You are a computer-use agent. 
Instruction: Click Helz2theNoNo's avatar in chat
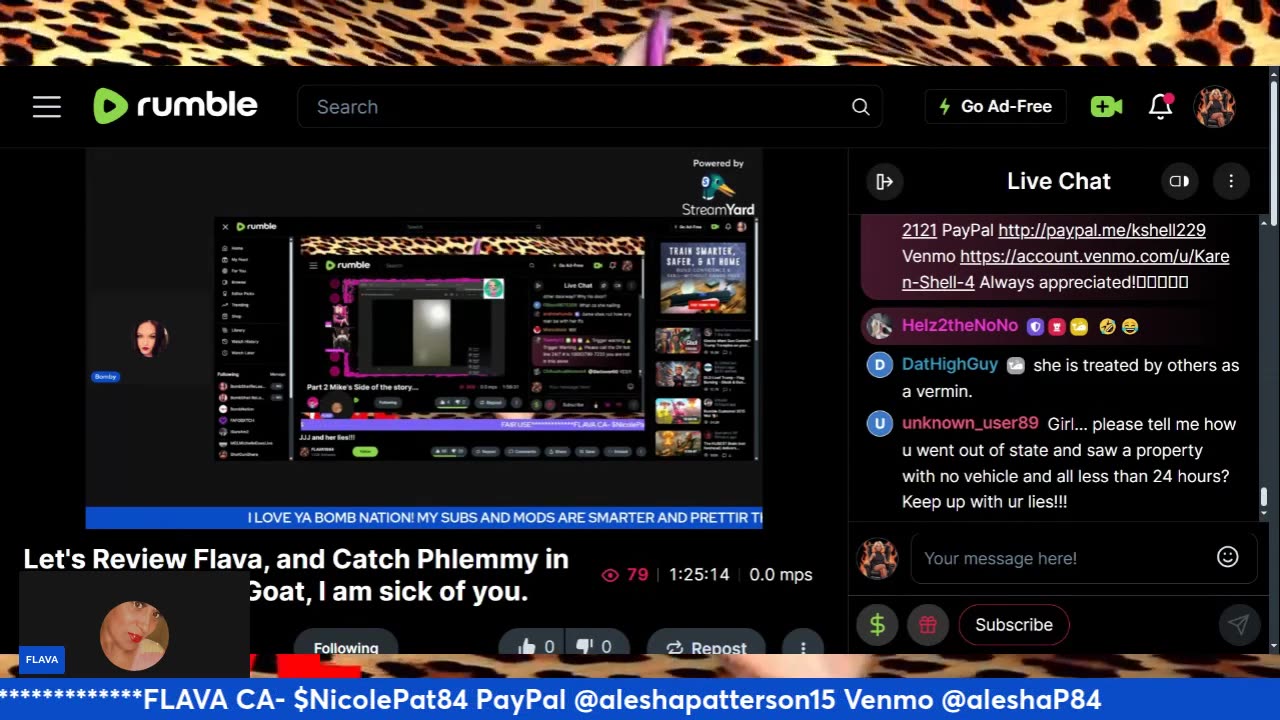tap(879, 326)
